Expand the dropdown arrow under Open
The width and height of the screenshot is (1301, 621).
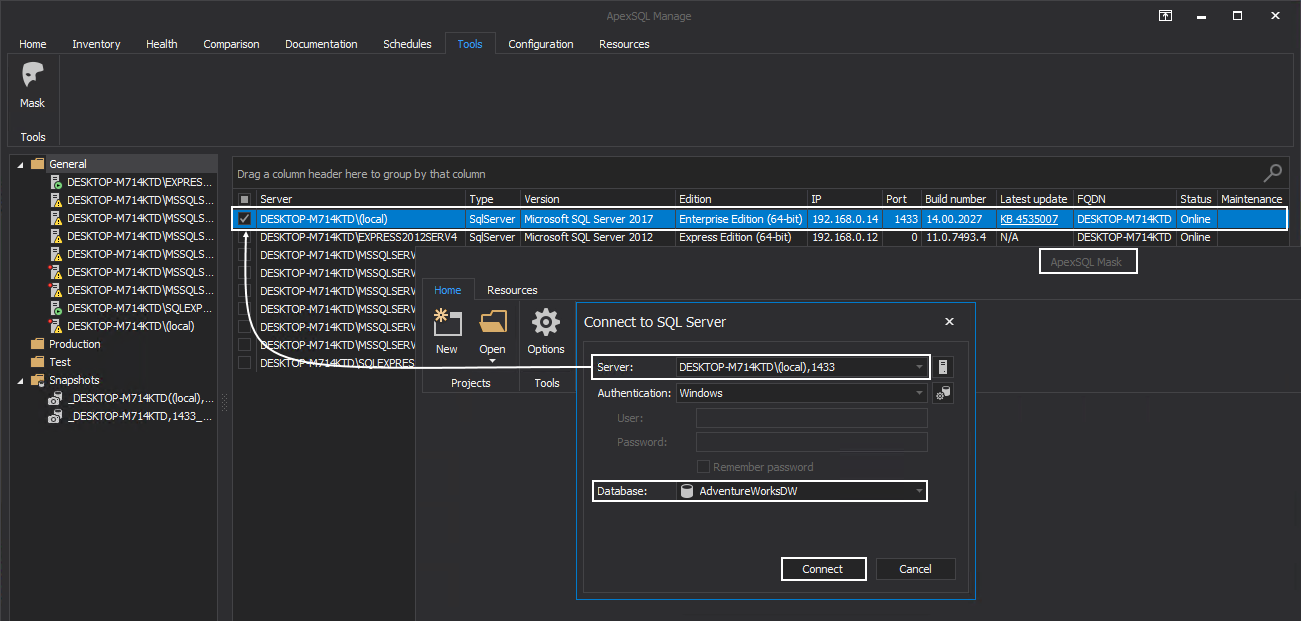tap(492, 360)
